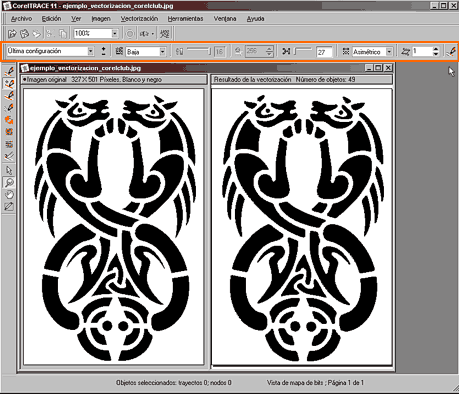Click the node reduction slider

click(x=303, y=51)
